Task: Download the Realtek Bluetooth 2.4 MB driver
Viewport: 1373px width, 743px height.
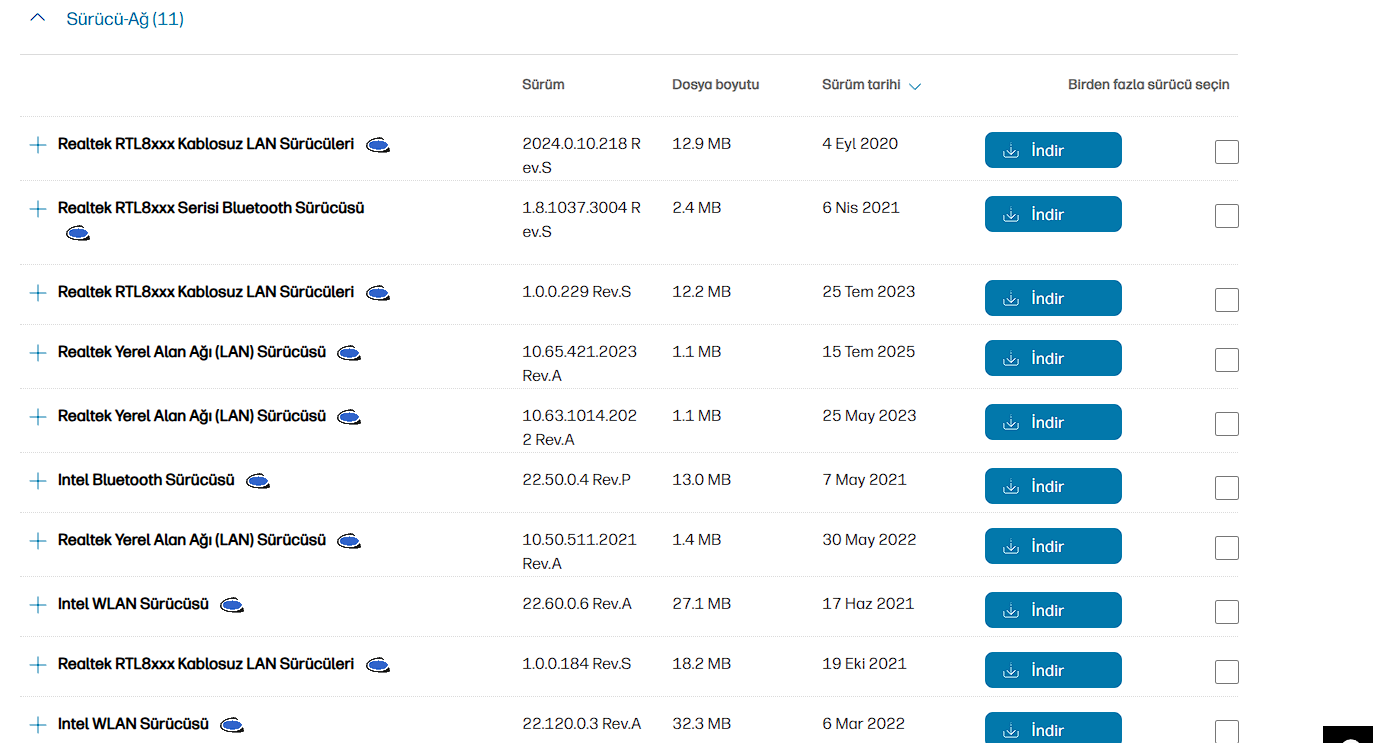Action: tap(1053, 214)
